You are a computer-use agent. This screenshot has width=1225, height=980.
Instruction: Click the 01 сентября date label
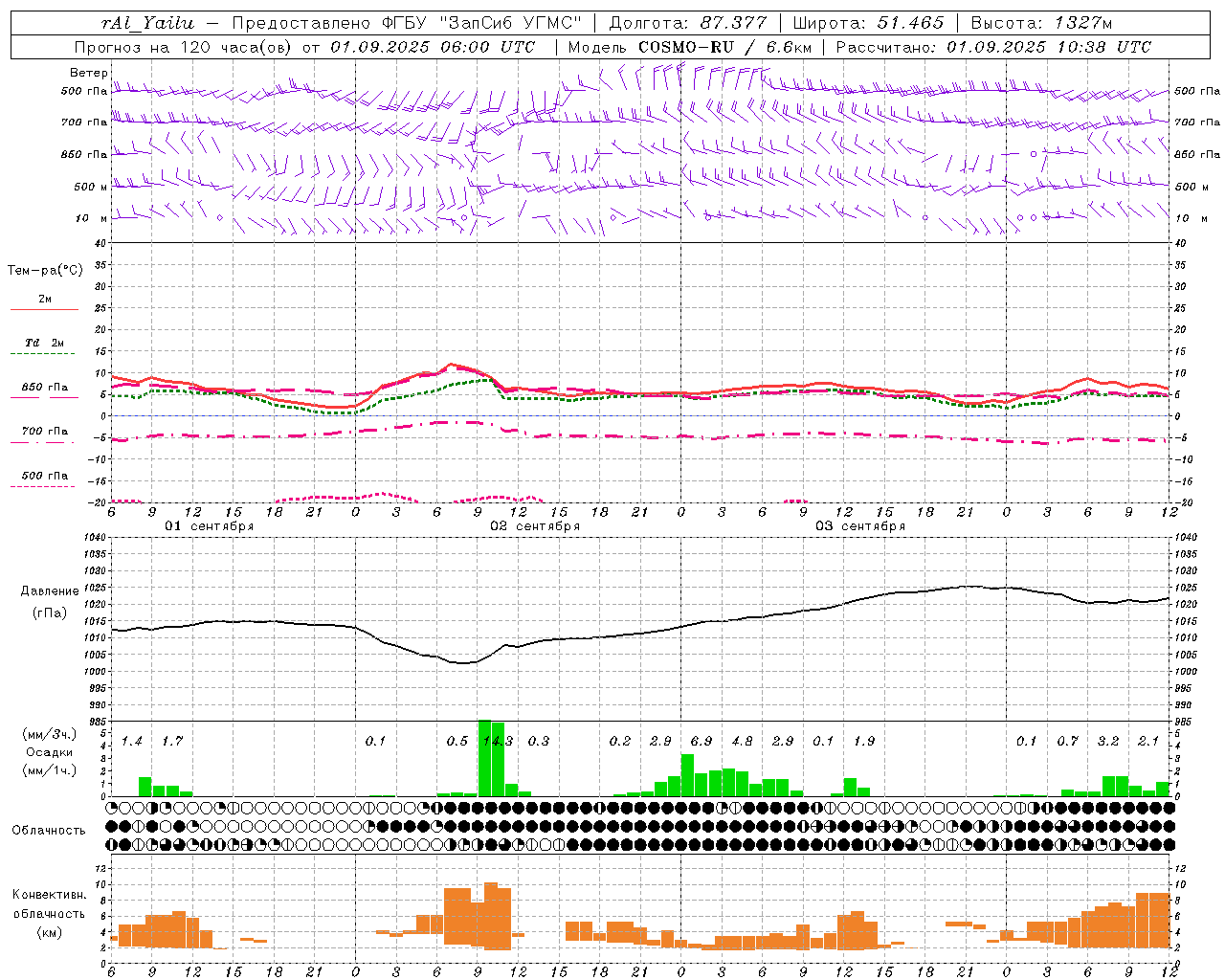pyautogui.click(x=209, y=526)
